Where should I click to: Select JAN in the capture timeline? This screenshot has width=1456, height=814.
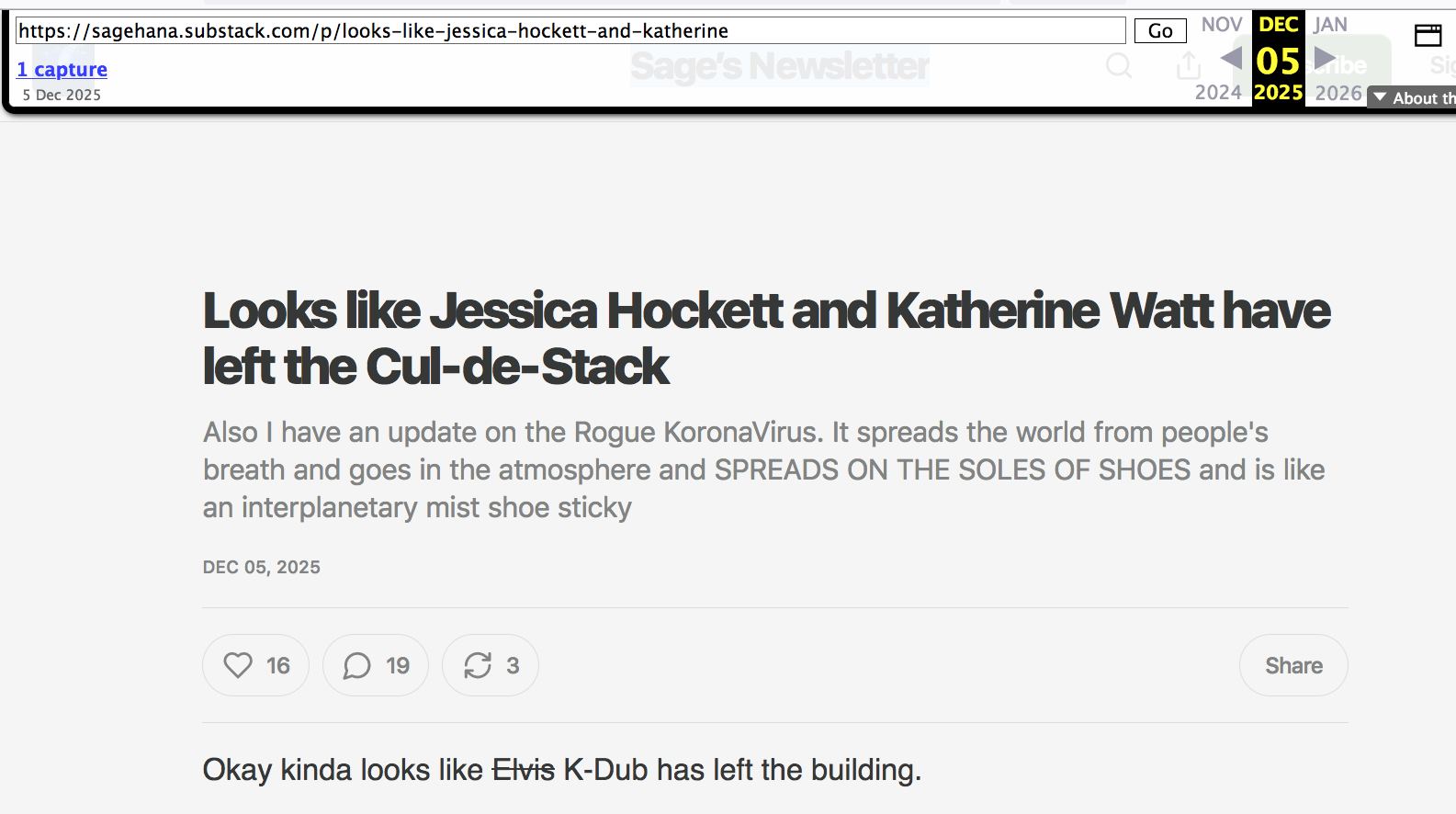(1329, 25)
